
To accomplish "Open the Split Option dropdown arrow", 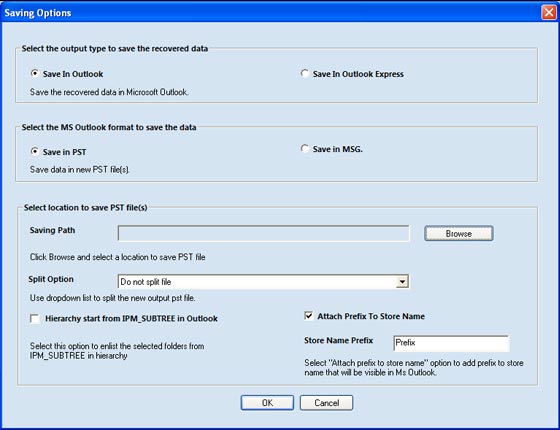I will coord(402,282).
